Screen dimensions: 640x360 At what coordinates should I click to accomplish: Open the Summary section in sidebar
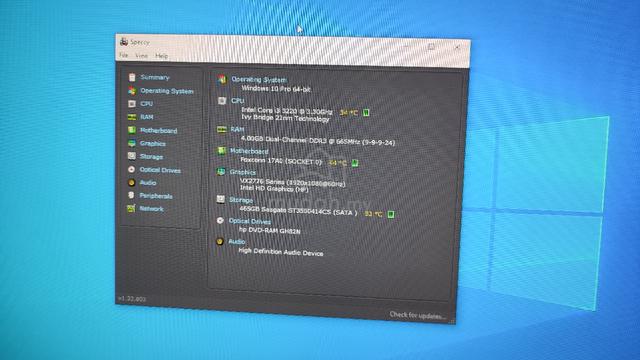click(154, 77)
